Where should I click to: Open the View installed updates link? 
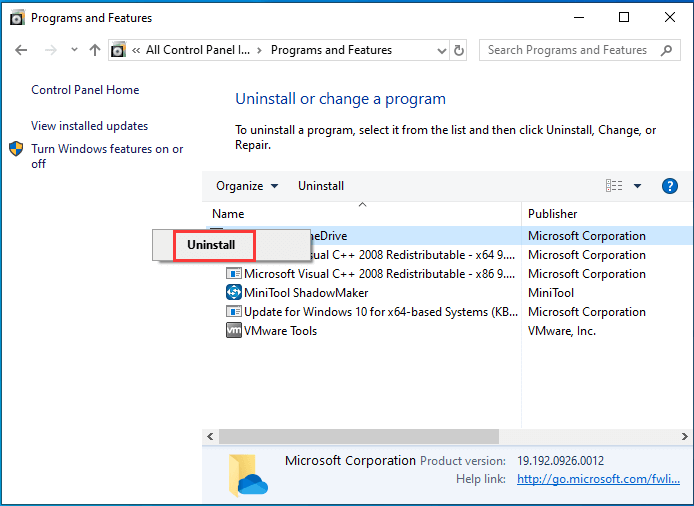pos(89,126)
